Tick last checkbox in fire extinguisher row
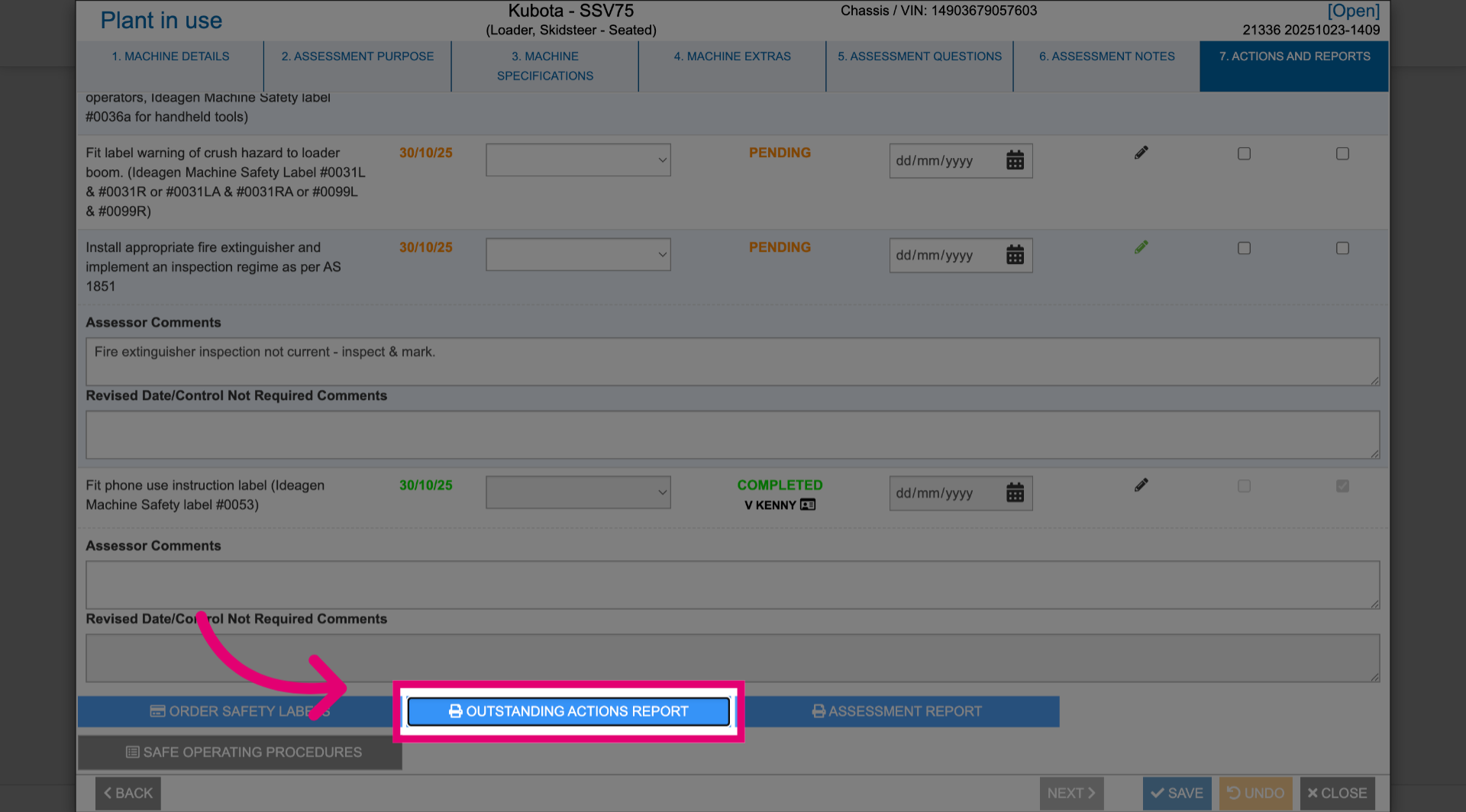The image size is (1466, 812). (1342, 248)
